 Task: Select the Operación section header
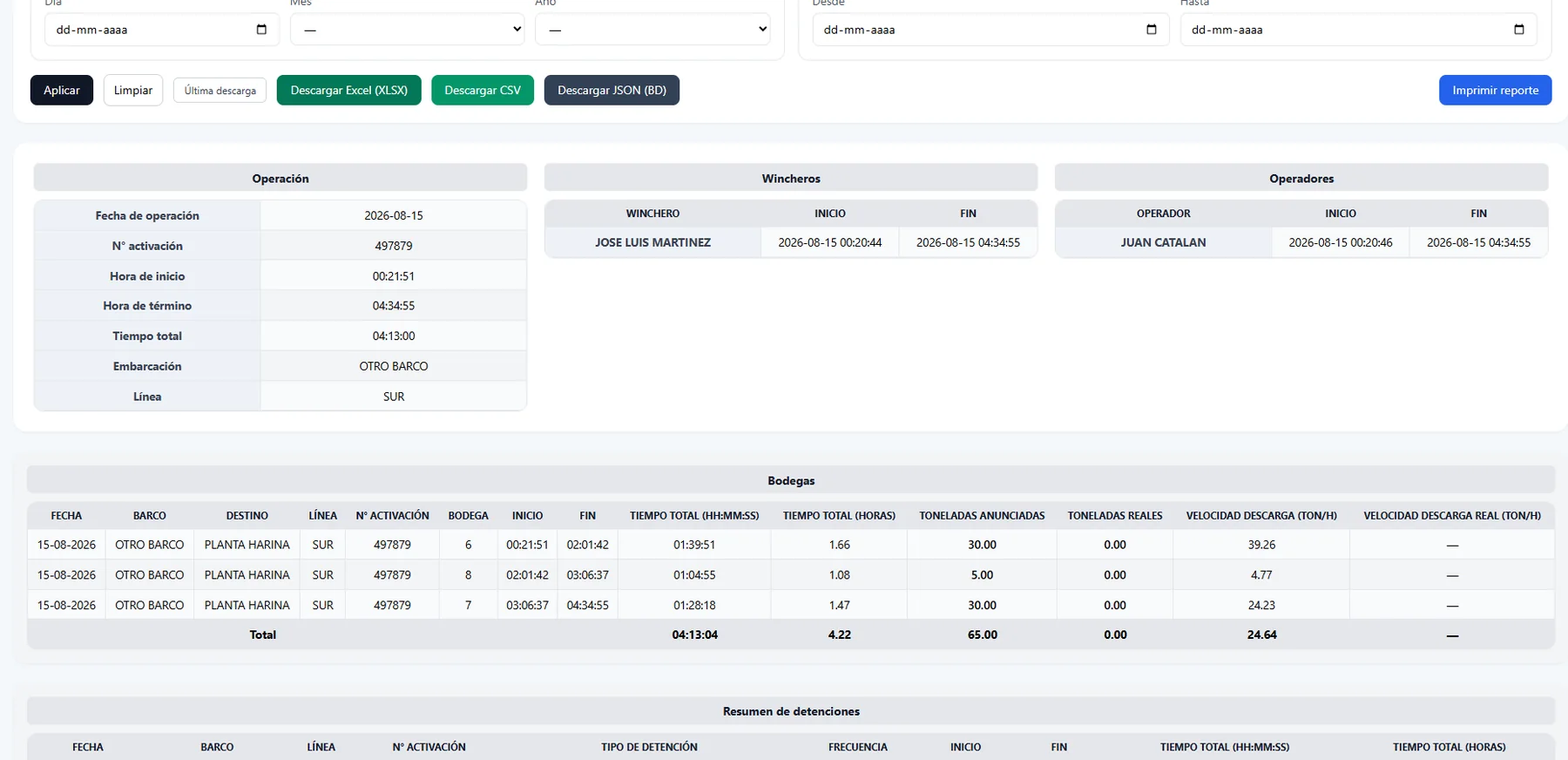pos(280,178)
